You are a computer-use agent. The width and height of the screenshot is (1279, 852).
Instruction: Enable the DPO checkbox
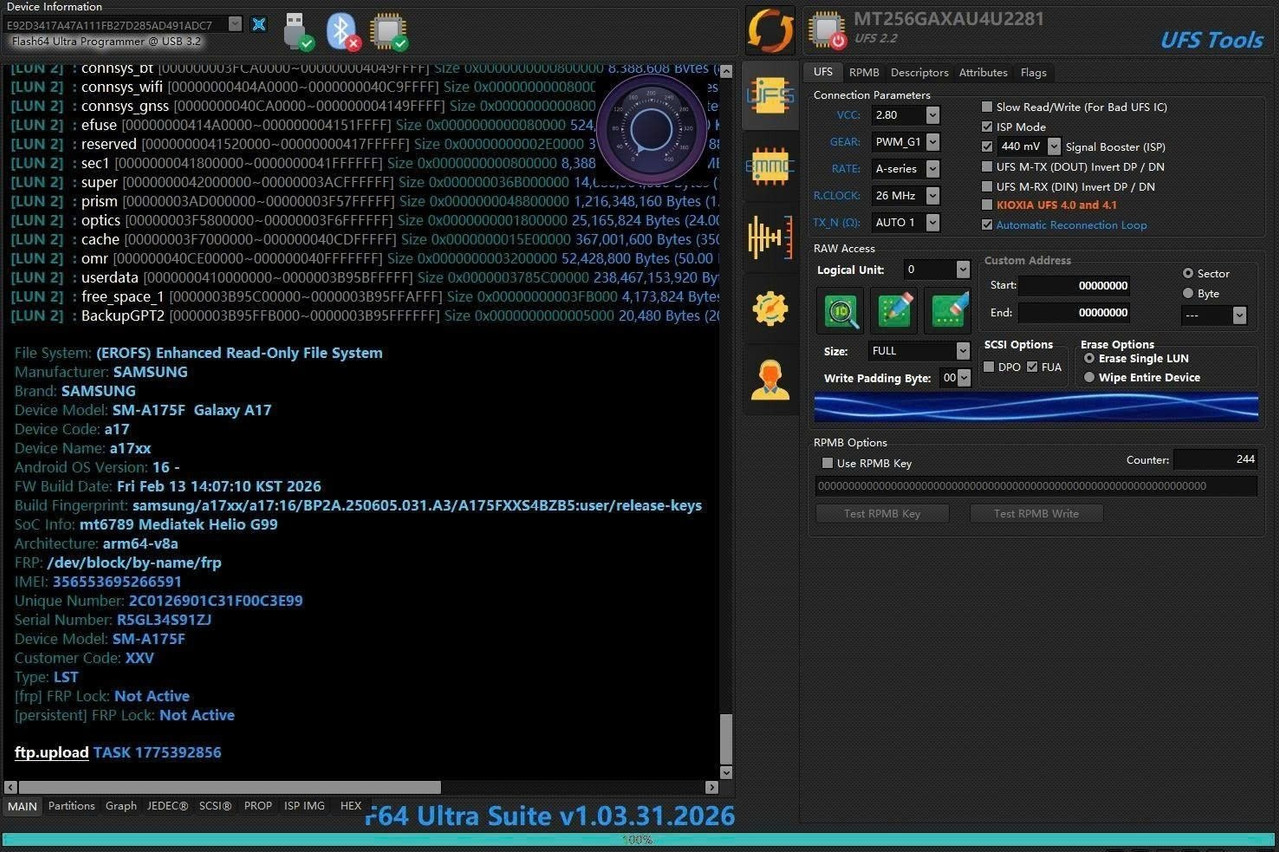click(989, 367)
